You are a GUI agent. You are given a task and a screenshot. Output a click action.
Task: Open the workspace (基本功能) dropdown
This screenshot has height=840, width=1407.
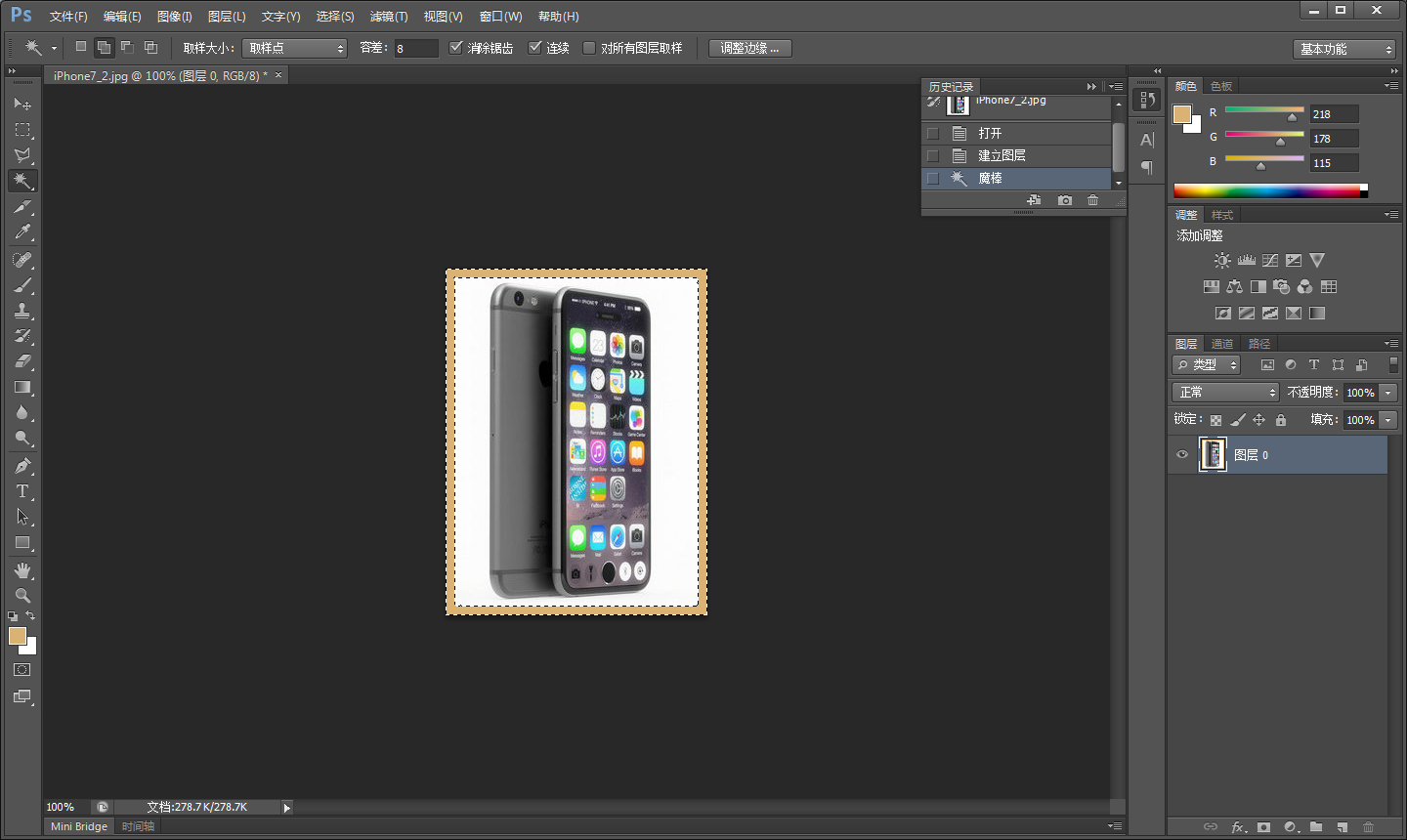(x=1344, y=49)
